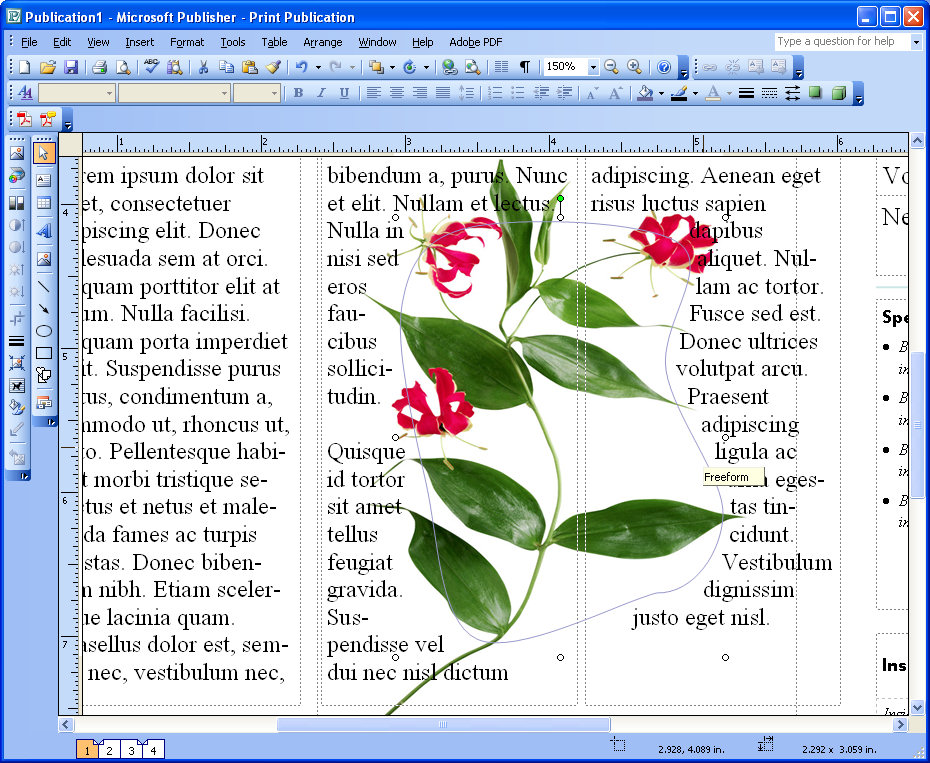930x763 pixels.
Task: Click the Cut scissors icon
Action: click(x=203, y=67)
